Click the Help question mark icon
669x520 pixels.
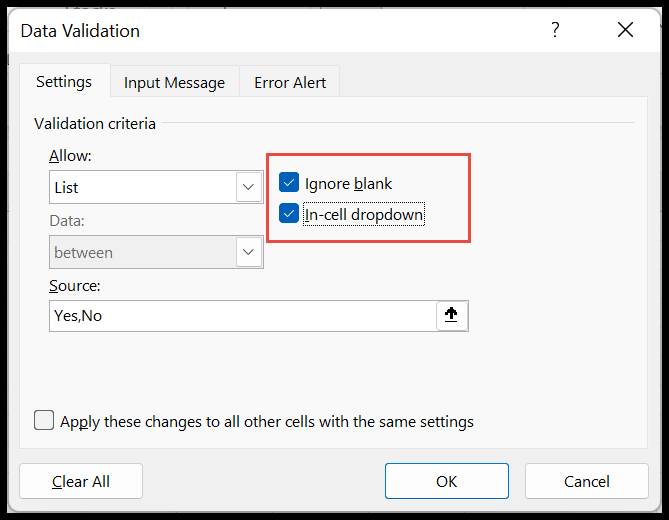coord(555,30)
